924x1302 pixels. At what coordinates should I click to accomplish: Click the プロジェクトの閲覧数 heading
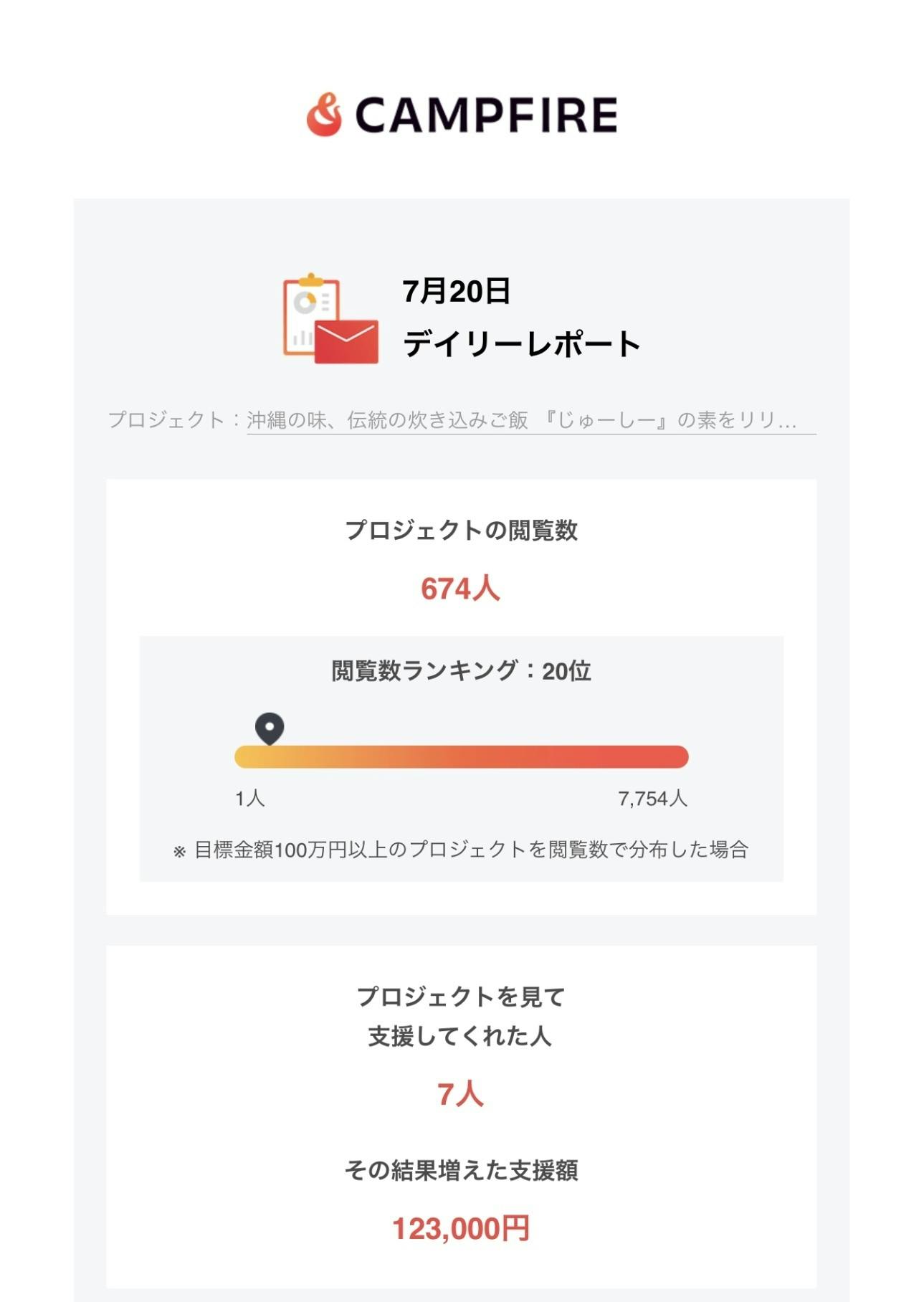pos(461,531)
